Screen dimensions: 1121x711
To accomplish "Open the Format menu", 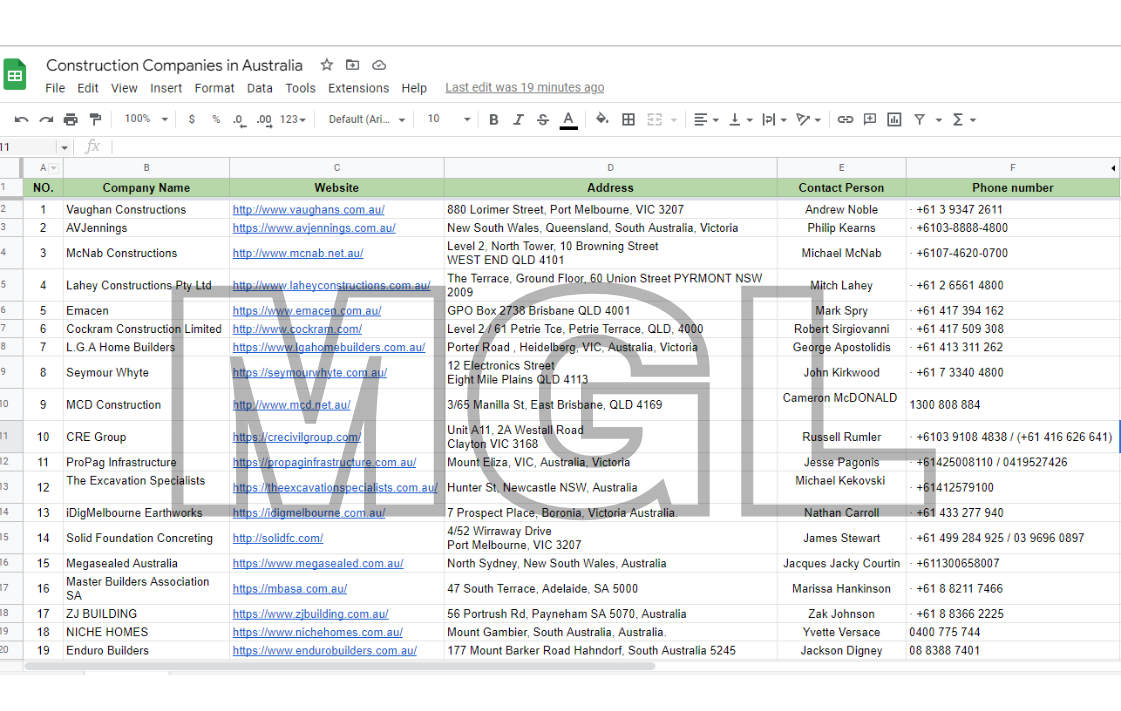I will click(214, 88).
